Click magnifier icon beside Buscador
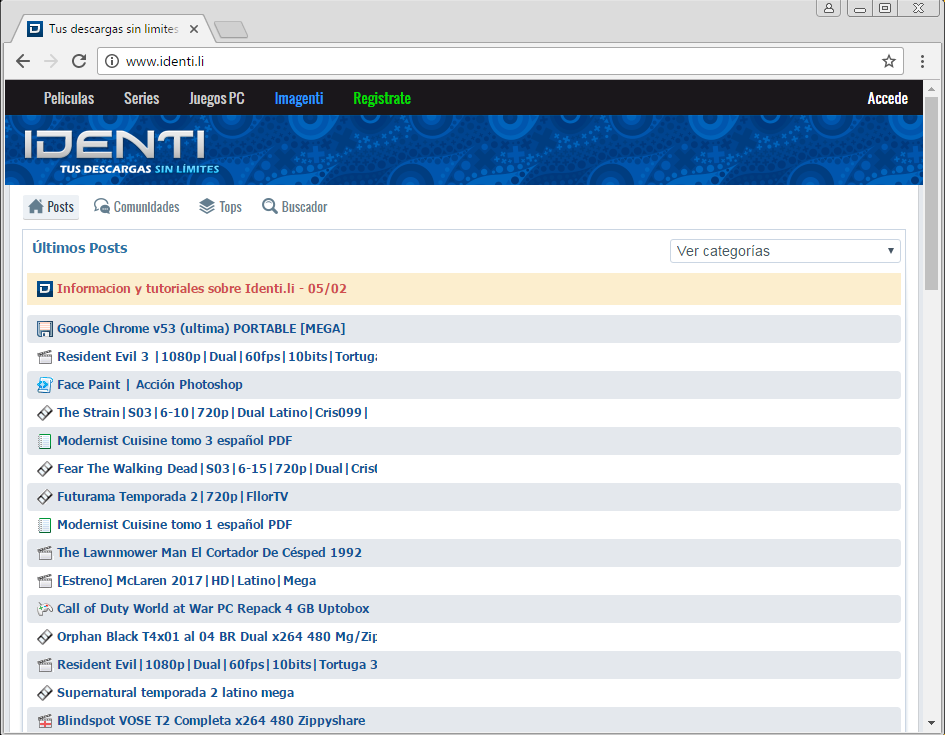 coord(269,207)
